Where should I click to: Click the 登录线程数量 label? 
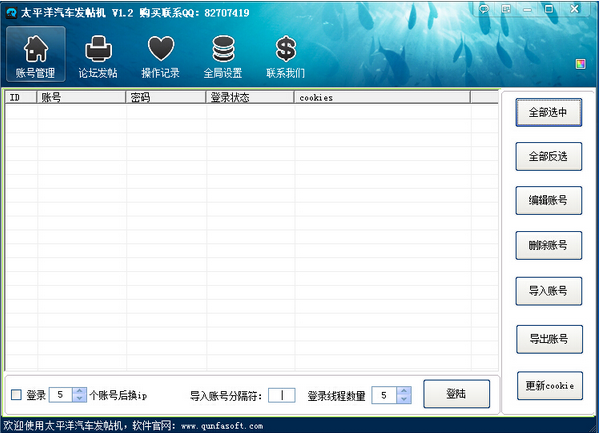pos(336,396)
